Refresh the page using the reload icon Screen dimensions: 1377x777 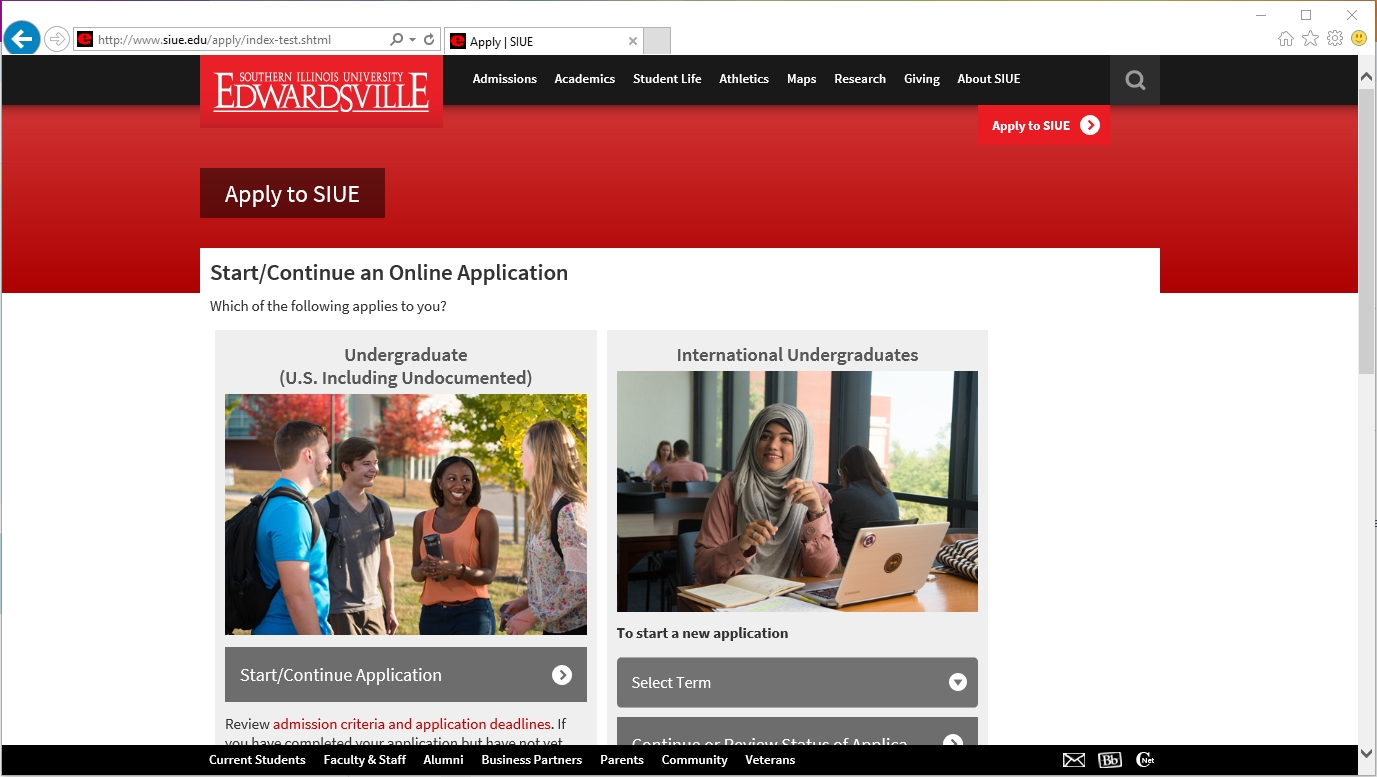tap(429, 40)
